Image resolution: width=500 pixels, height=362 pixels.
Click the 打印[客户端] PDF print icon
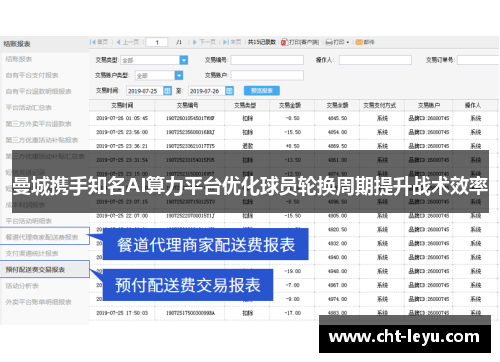point(284,42)
